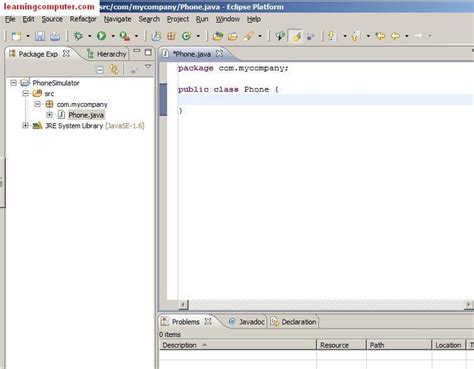Open the New wizard dropdown arrow

[x=28, y=36]
